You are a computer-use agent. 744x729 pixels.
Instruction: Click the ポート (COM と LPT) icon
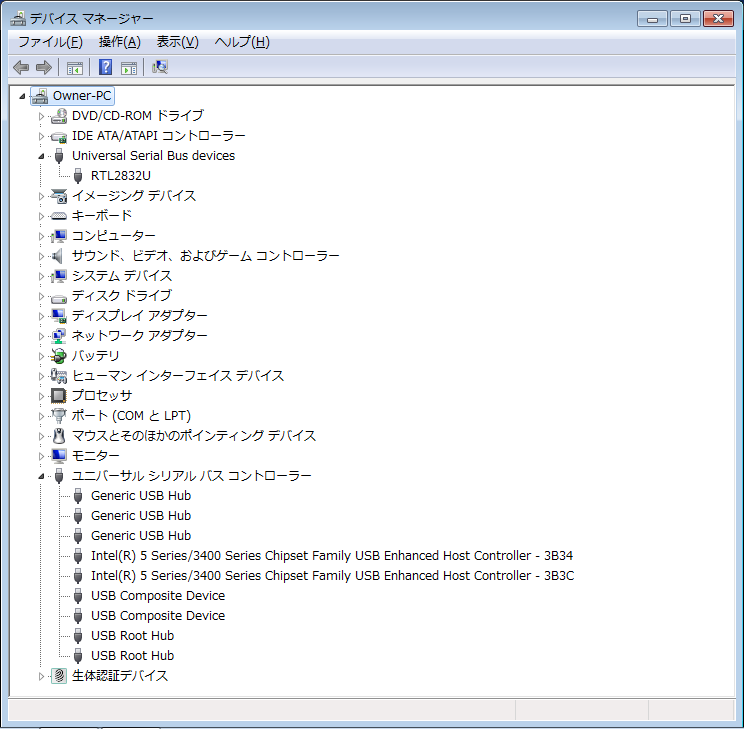click(59, 416)
